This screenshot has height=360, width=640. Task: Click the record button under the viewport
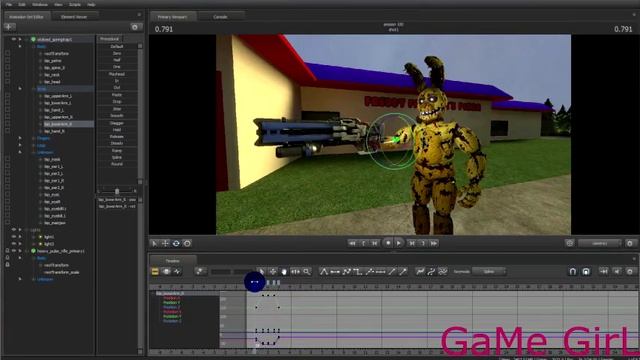388,243
